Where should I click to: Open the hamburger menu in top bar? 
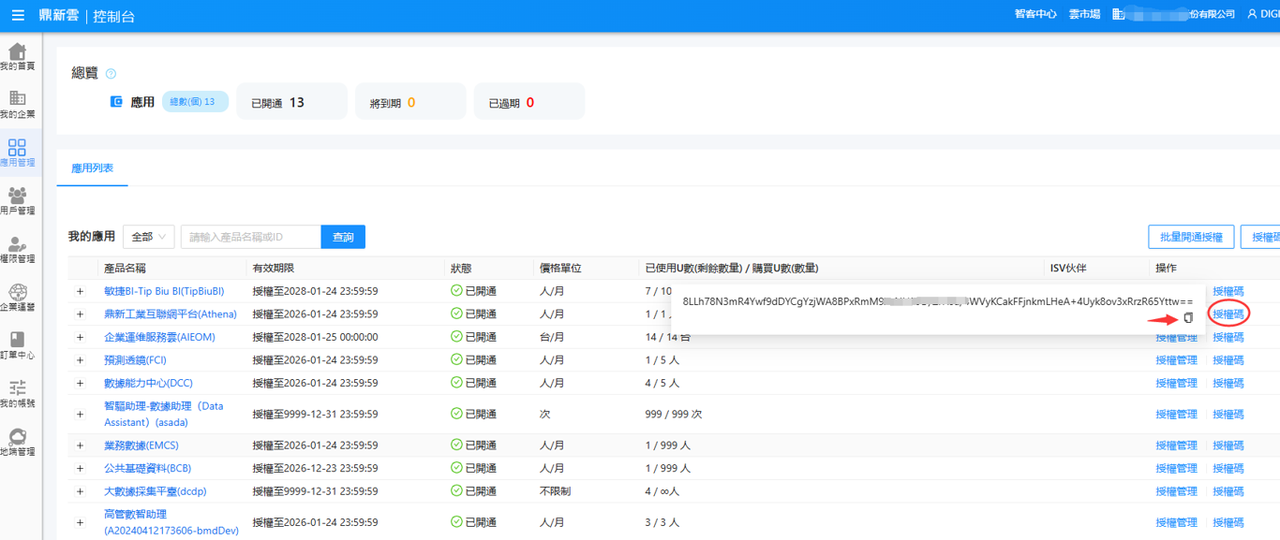20,16
